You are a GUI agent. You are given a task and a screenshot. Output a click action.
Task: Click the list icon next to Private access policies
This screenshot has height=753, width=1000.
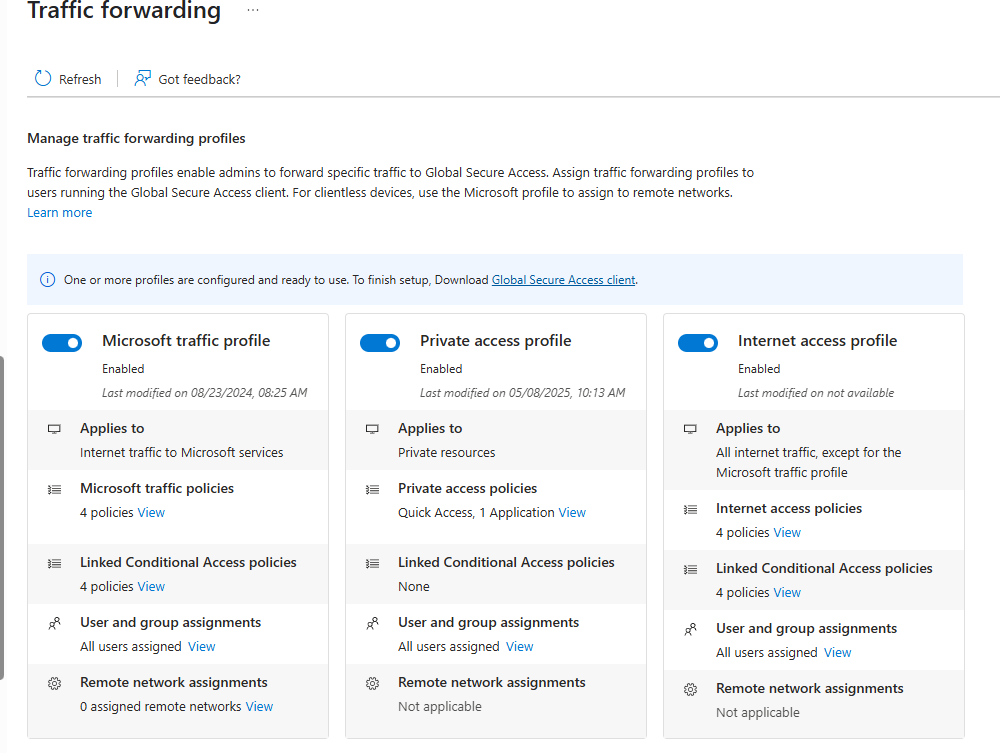click(372, 489)
